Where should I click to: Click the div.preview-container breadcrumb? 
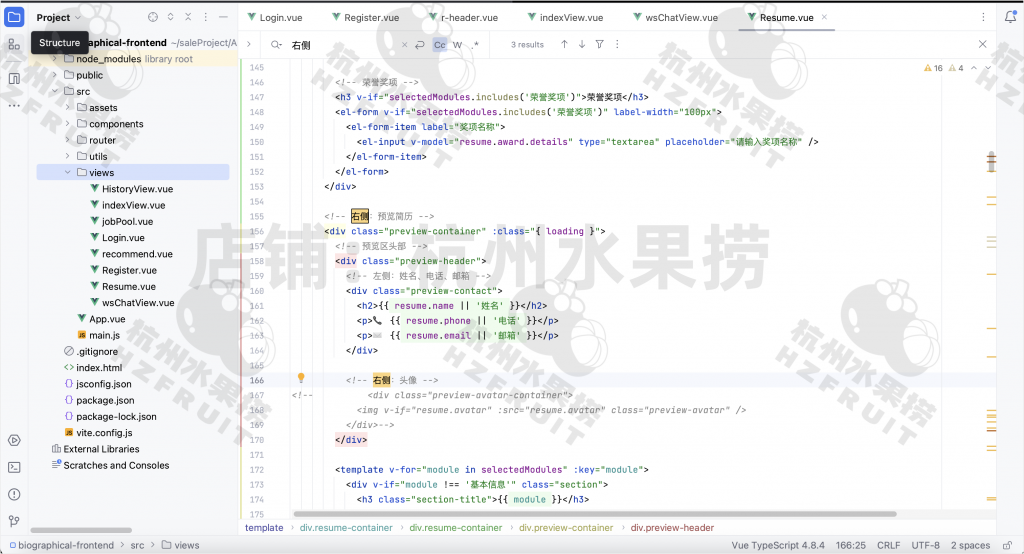(x=566, y=527)
